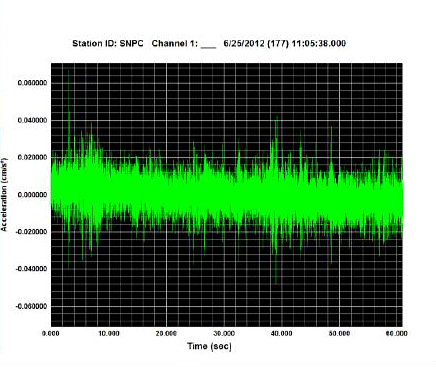The width and height of the screenshot is (436, 367).
Task: Click the 10.000 time axis tick label
Action: 109,333
